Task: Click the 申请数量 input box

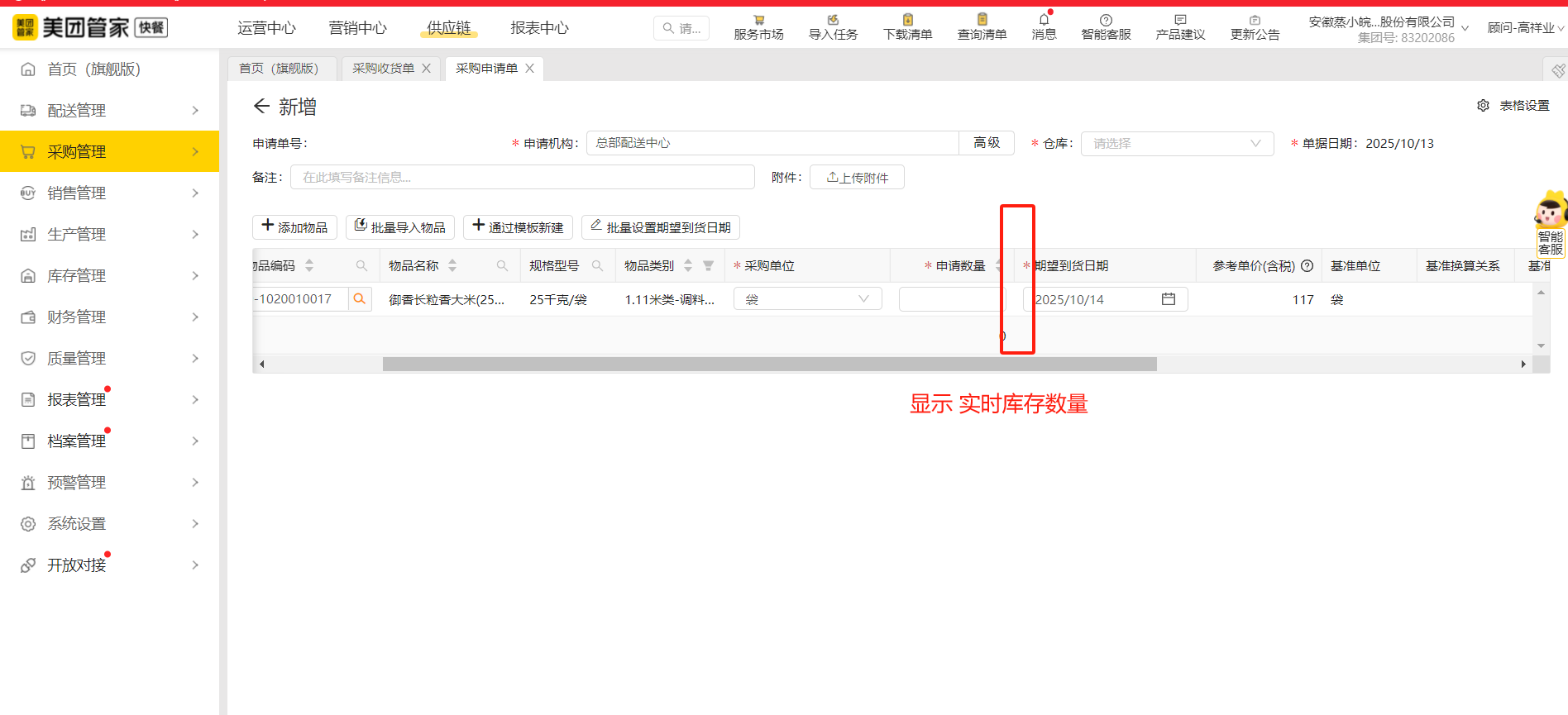Action: 949,299
